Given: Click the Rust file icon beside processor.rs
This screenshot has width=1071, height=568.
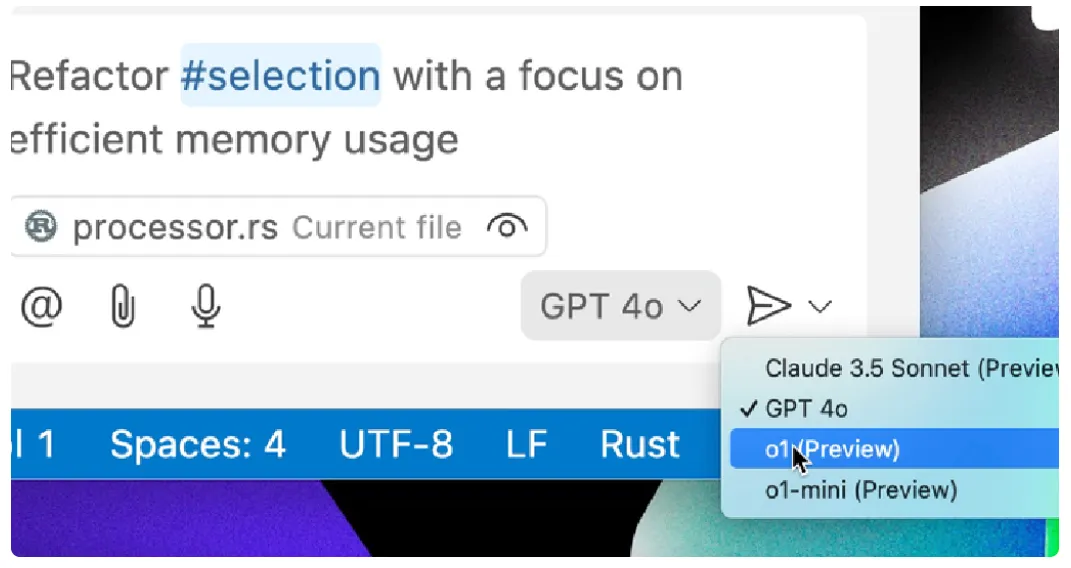Looking at the screenshot, I should [41, 227].
